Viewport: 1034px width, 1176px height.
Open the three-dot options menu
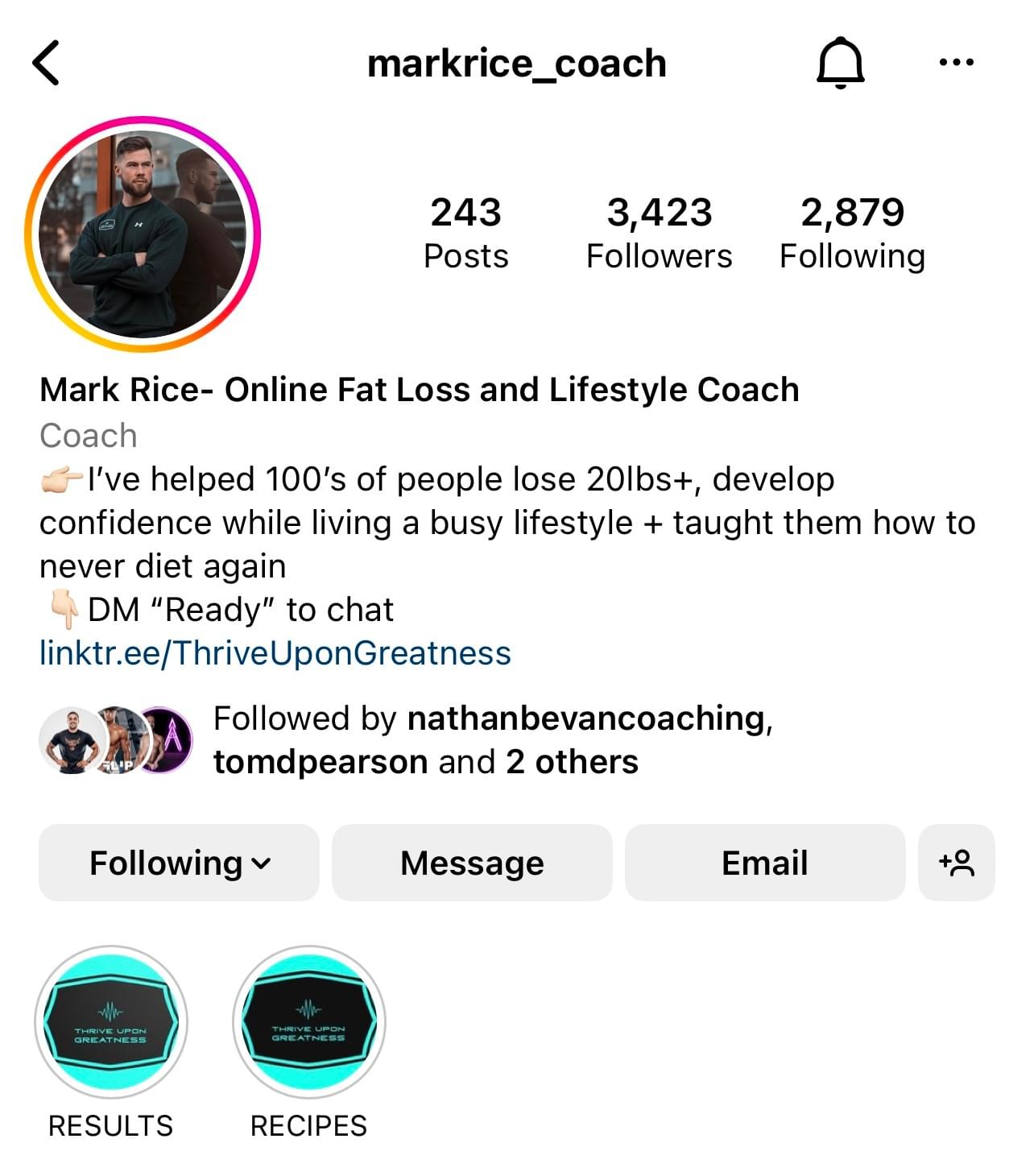(956, 62)
